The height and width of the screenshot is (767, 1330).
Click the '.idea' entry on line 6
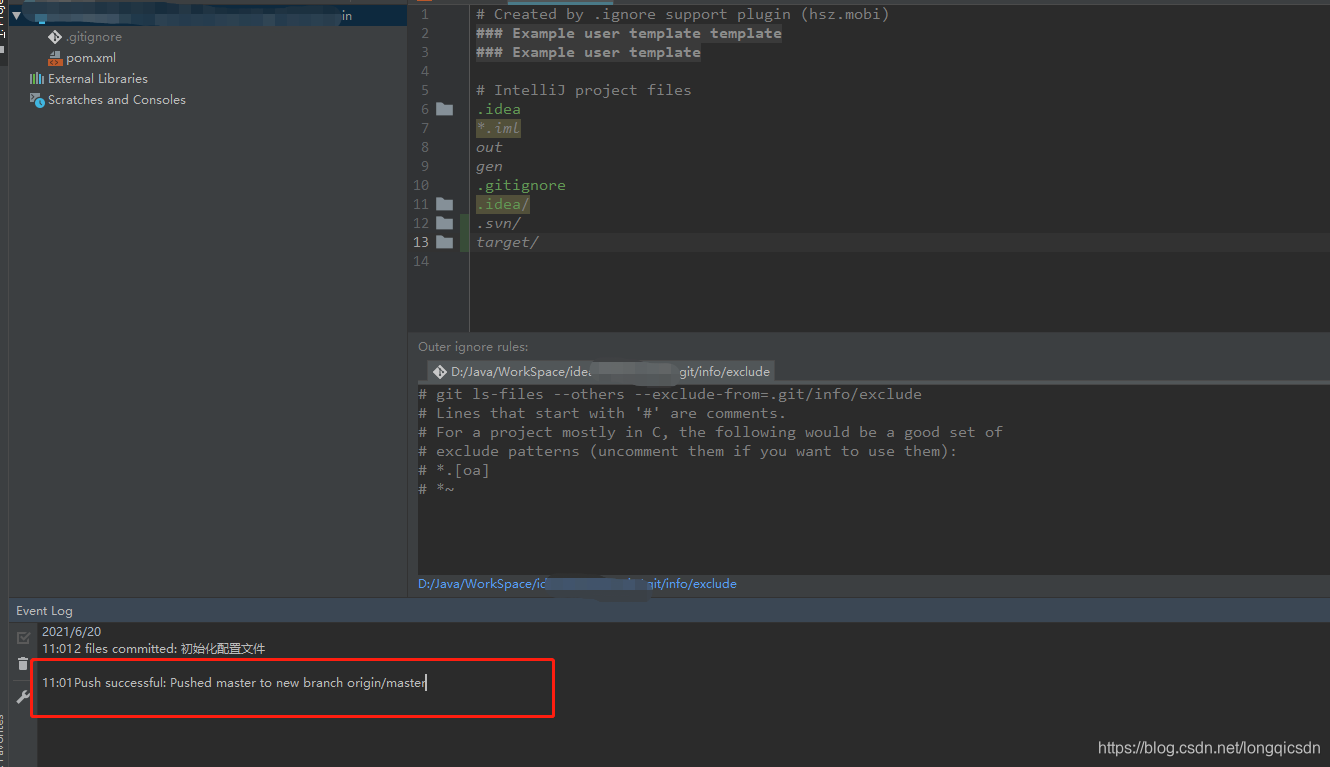[x=498, y=109]
